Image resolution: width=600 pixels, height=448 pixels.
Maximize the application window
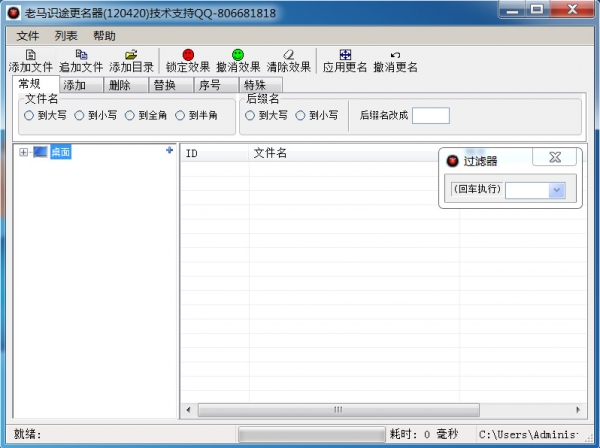(537, 9)
